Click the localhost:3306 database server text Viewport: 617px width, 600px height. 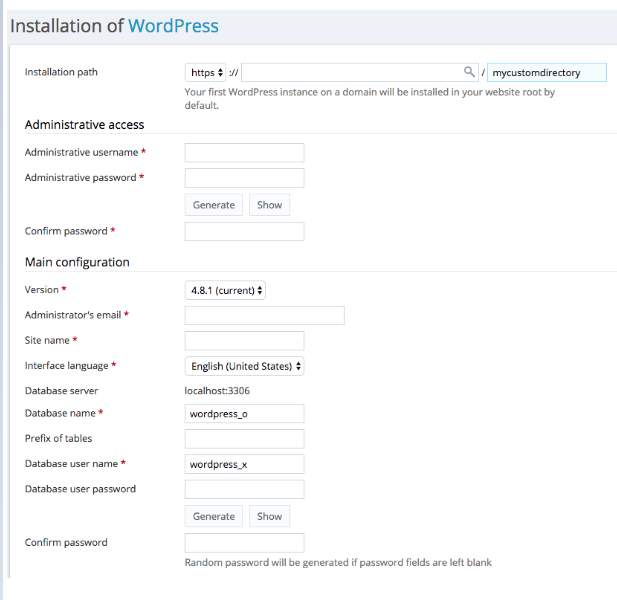point(217,391)
